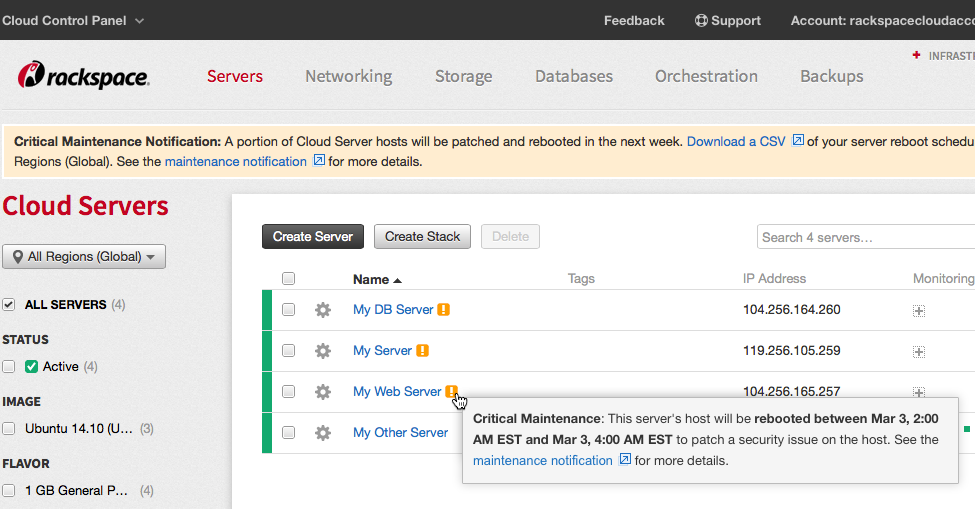Expand monitoring plus icon for My DB Server

(x=919, y=311)
